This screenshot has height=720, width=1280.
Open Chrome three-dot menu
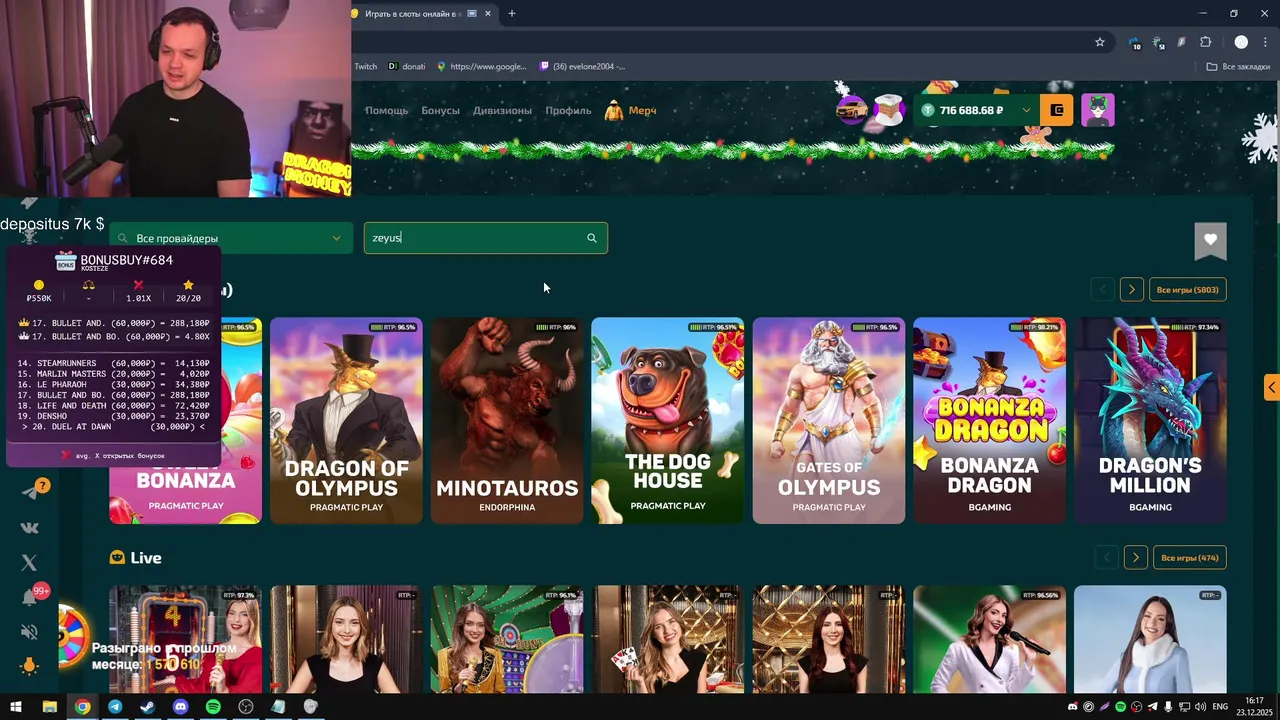click(x=1266, y=42)
